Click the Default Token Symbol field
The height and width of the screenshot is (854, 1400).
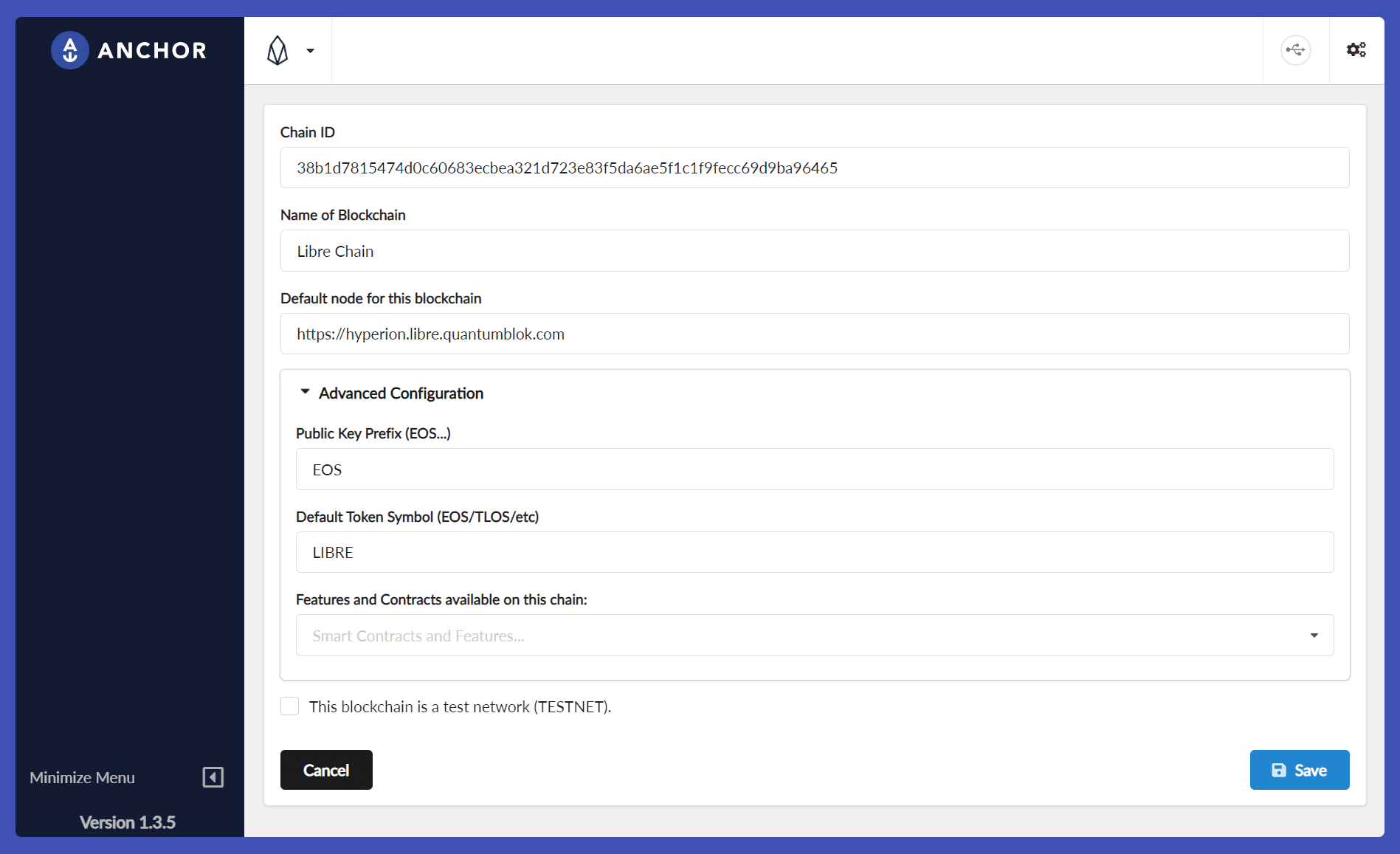[x=815, y=552]
